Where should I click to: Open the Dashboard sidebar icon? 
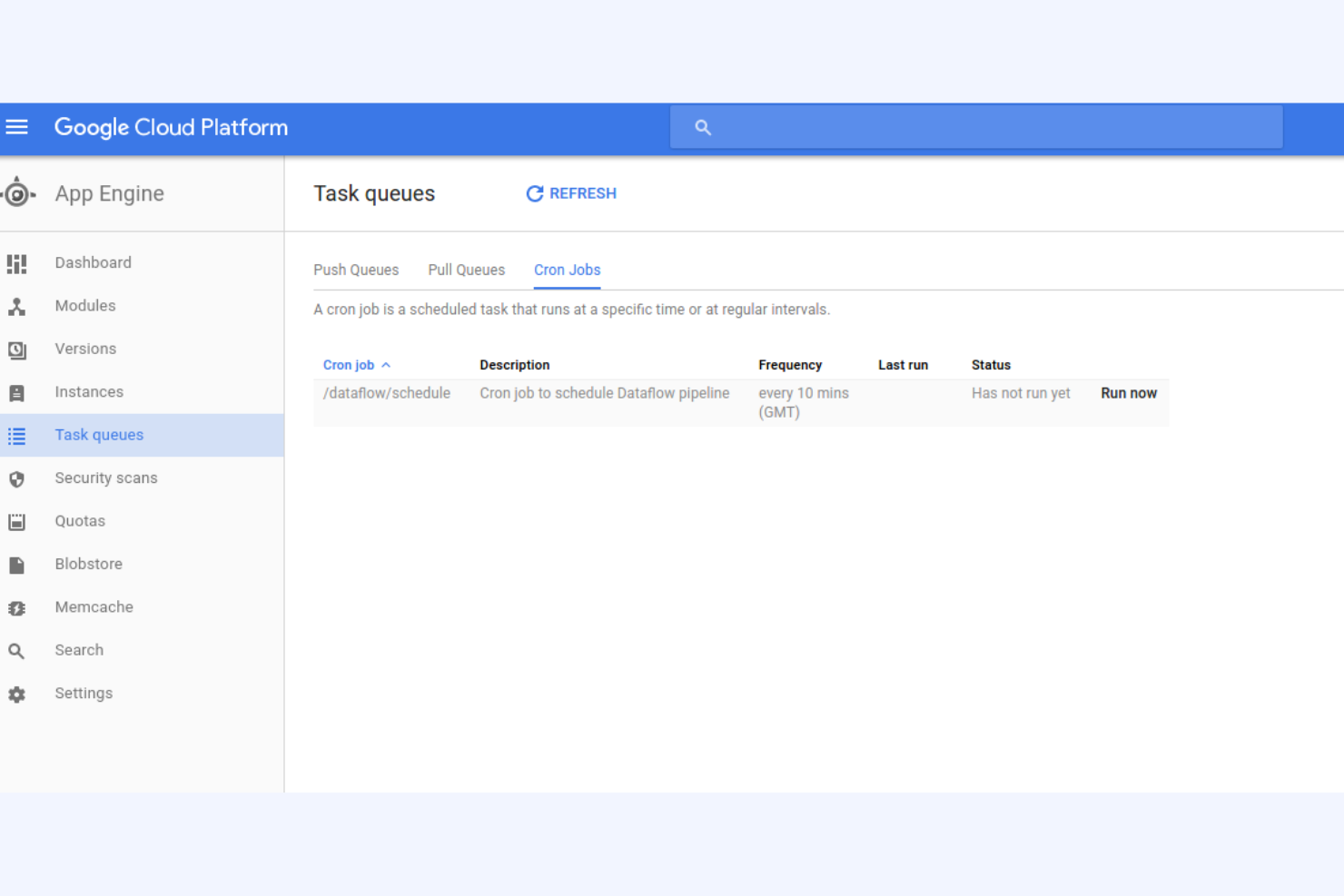point(17,263)
